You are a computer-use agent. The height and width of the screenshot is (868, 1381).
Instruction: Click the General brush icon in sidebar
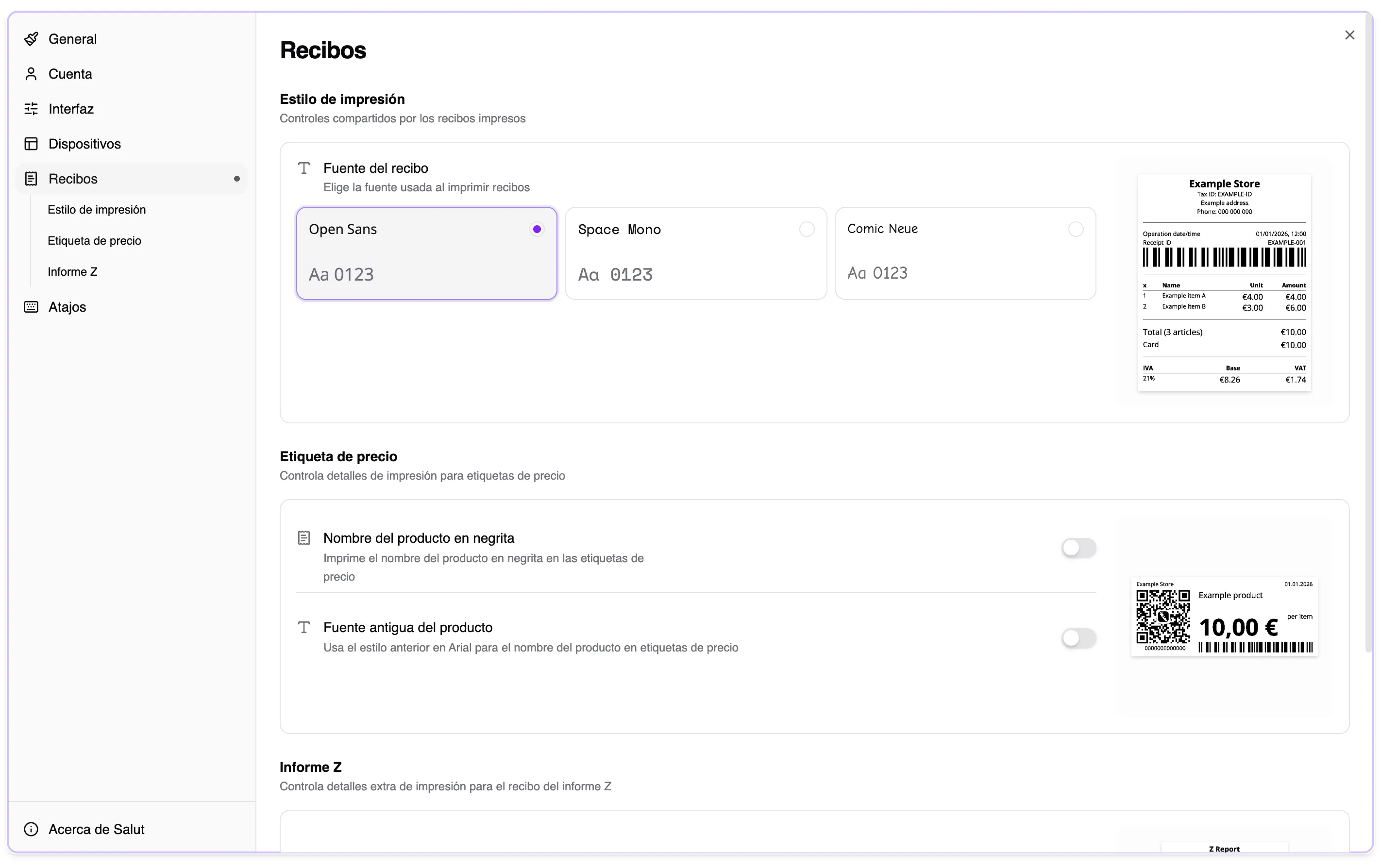coord(31,39)
